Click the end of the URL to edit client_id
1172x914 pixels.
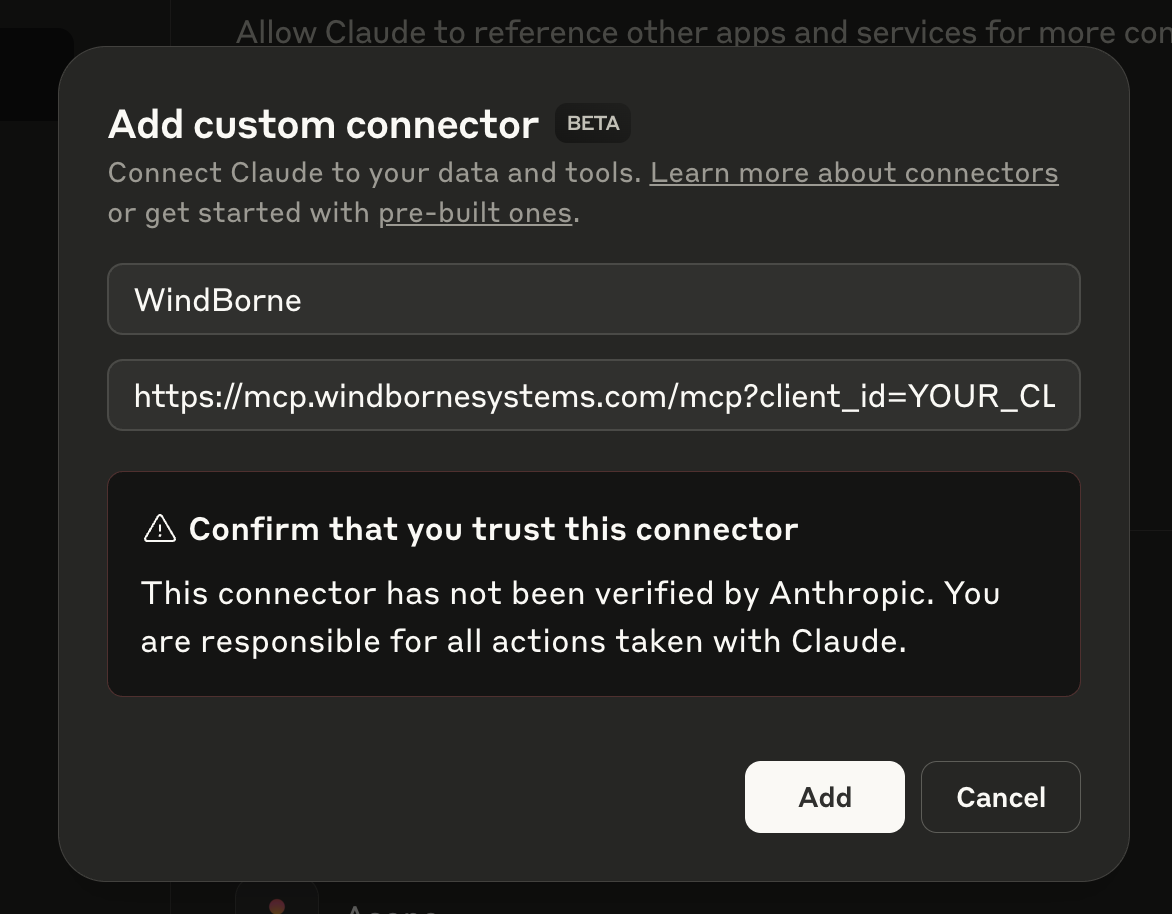1050,394
